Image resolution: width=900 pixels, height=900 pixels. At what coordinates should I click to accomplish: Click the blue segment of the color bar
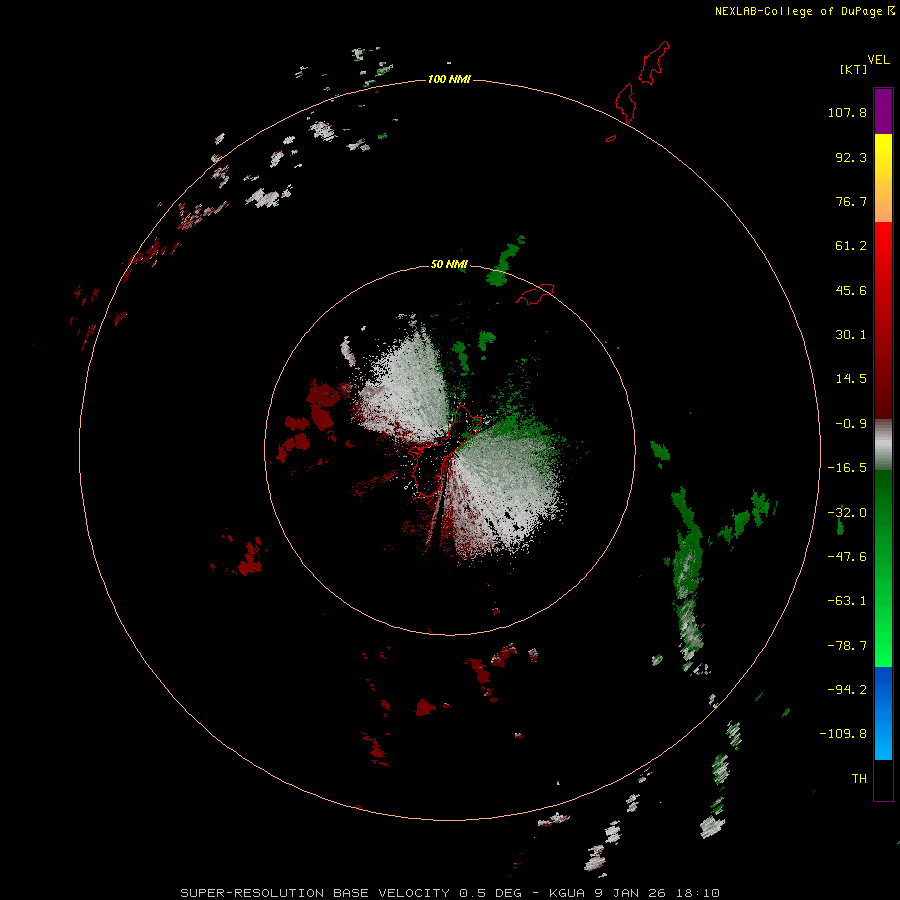(x=883, y=713)
